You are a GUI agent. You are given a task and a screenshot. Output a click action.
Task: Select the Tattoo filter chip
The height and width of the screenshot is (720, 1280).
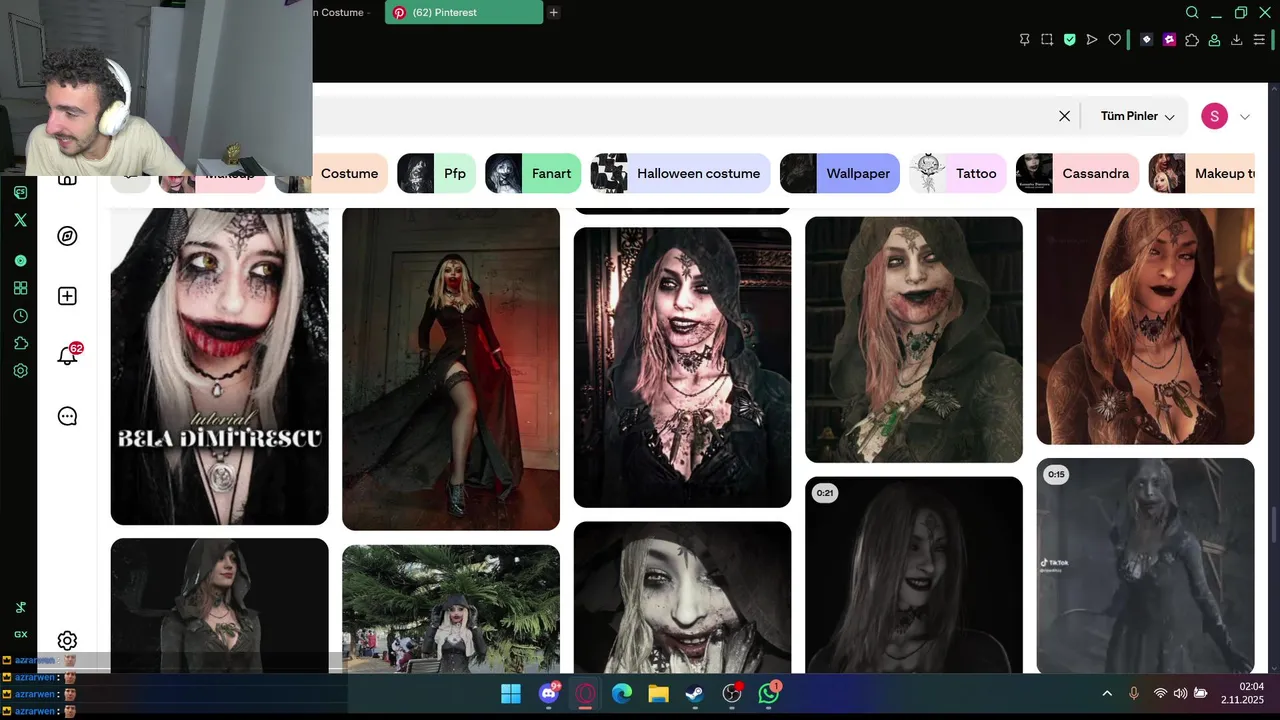point(958,173)
